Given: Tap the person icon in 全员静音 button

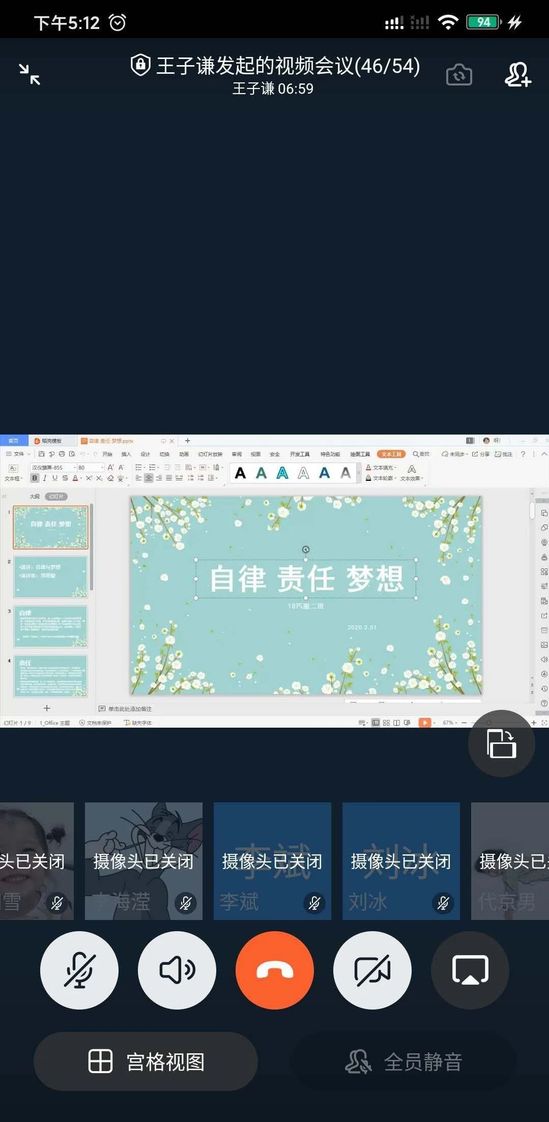Looking at the screenshot, I should coord(358,1061).
